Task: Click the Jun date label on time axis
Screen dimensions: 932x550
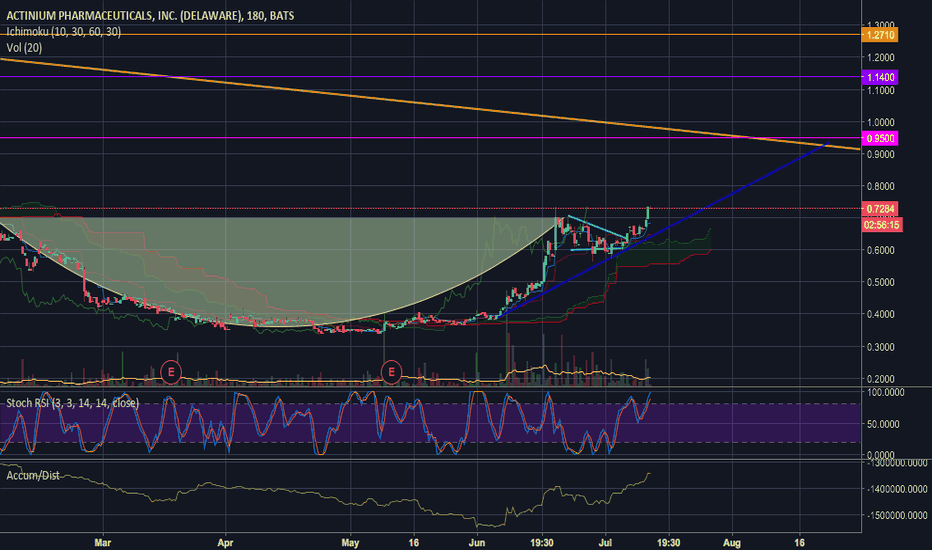Action: [477, 543]
